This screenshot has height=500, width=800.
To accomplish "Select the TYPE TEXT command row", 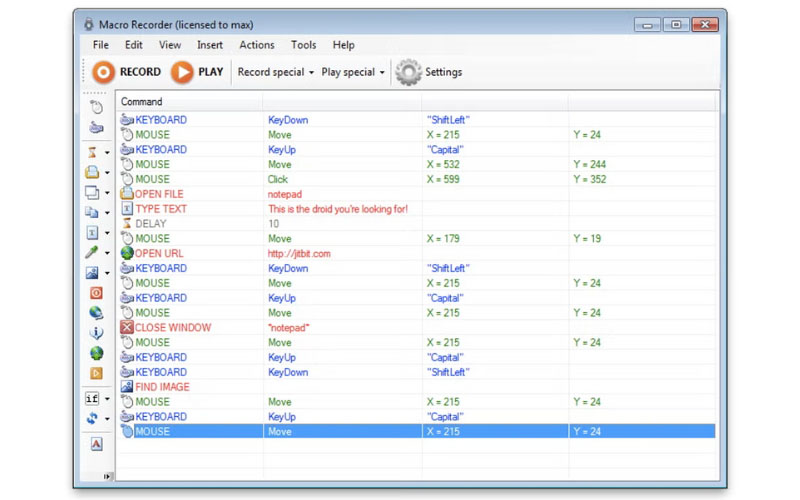I will [416, 209].
